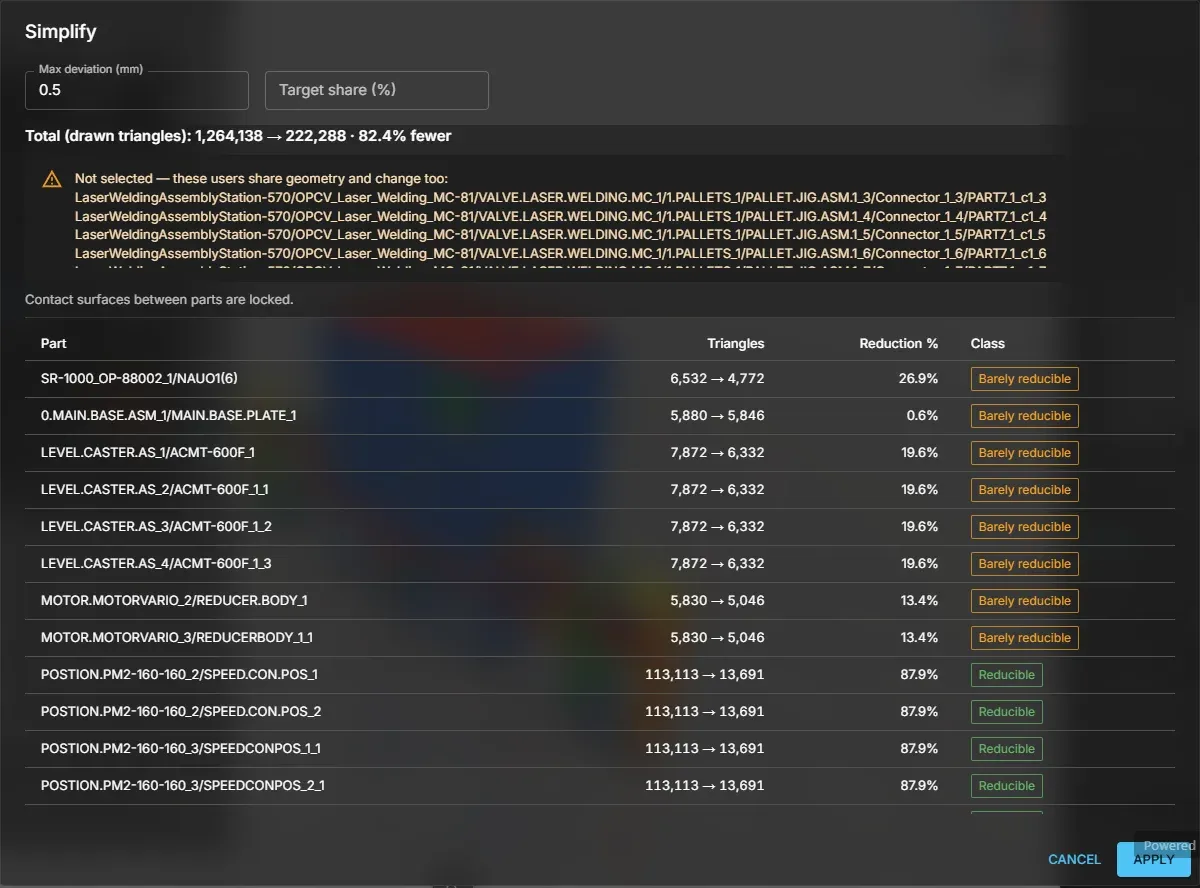Click the Target share (%) field

pos(377,90)
